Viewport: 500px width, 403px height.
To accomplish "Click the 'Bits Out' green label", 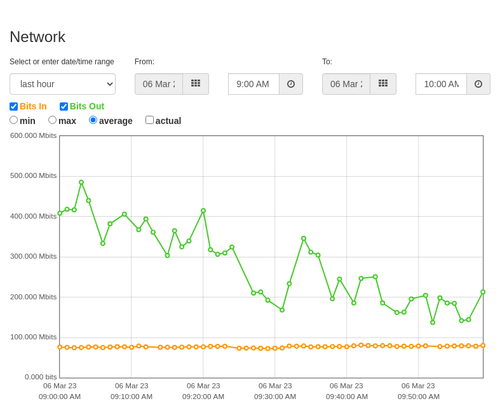I will [x=87, y=106].
